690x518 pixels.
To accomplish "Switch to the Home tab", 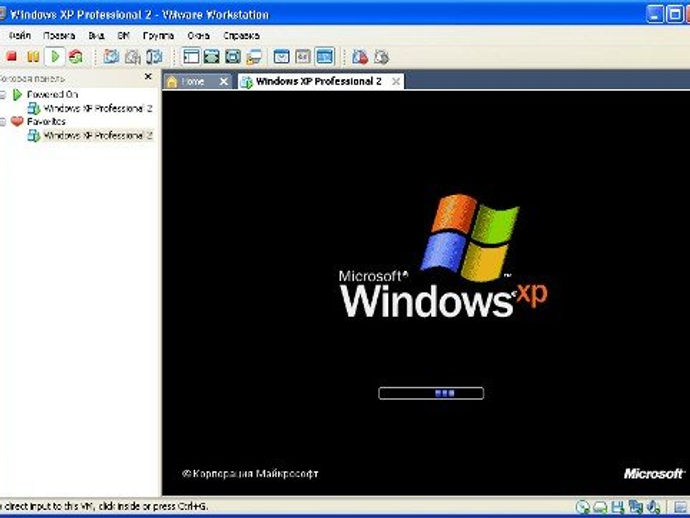I will point(192,81).
